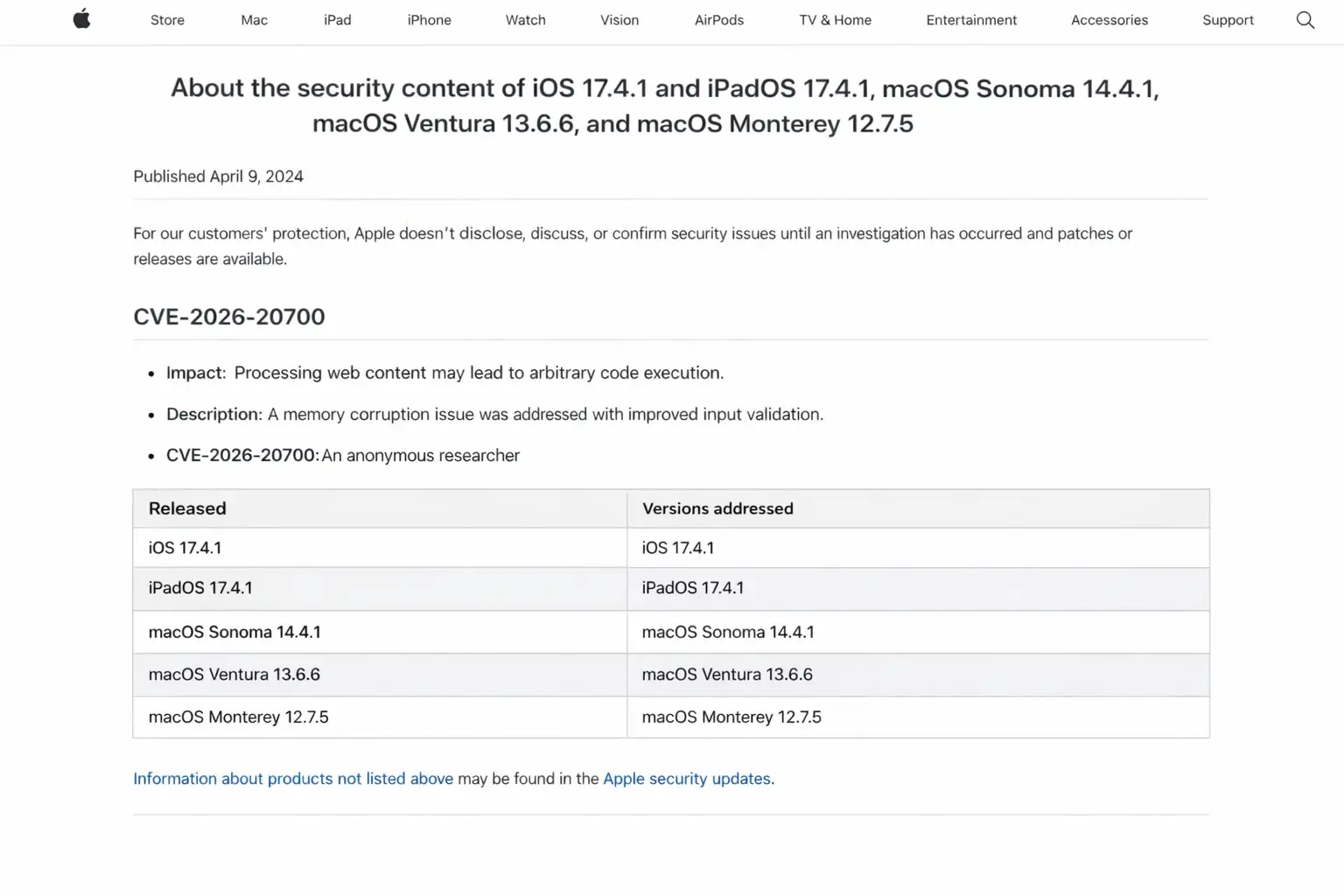The image size is (1344, 896).
Task: Select macOS Monterey 12.7.5 under Versions addressed
Action: click(x=731, y=717)
